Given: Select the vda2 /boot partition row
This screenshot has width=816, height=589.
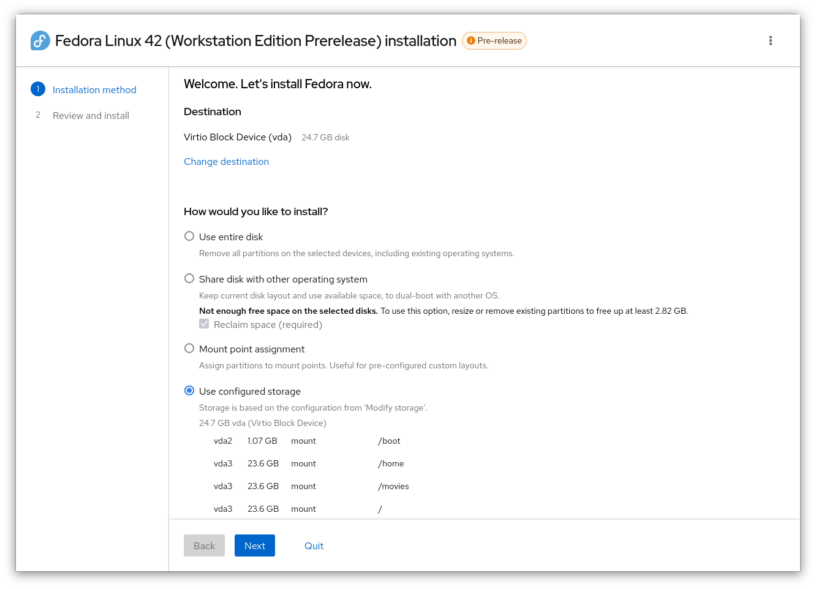Looking at the screenshot, I should [x=300, y=440].
